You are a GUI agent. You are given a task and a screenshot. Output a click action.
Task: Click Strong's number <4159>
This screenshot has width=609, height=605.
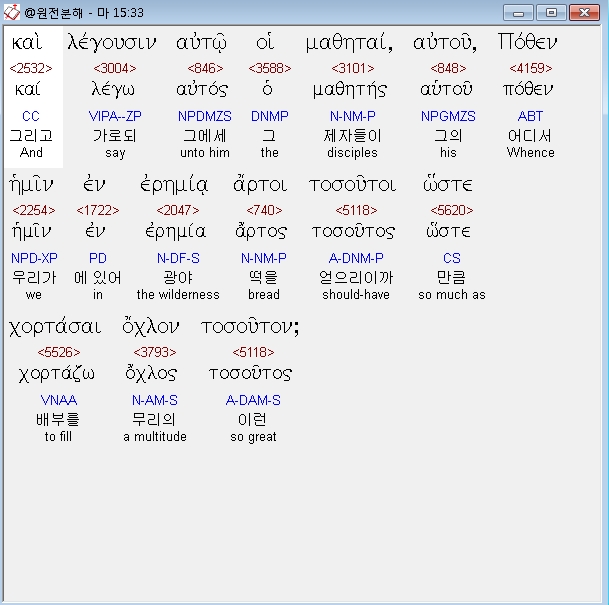click(x=531, y=68)
